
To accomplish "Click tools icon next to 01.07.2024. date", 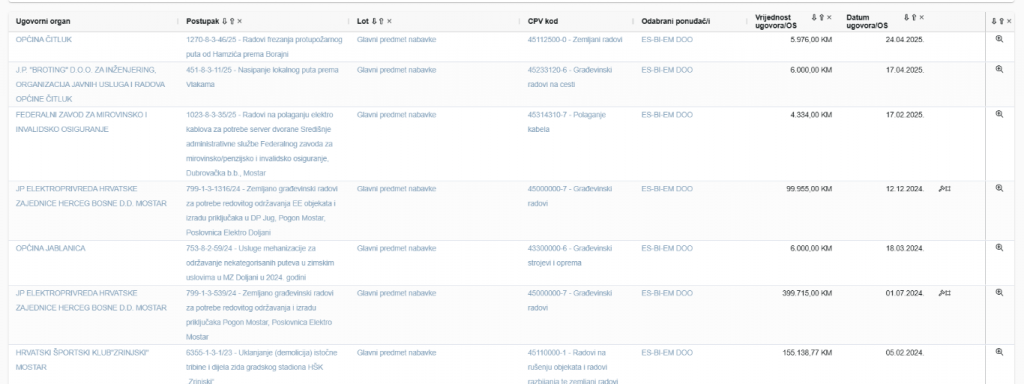I will [944, 293].
